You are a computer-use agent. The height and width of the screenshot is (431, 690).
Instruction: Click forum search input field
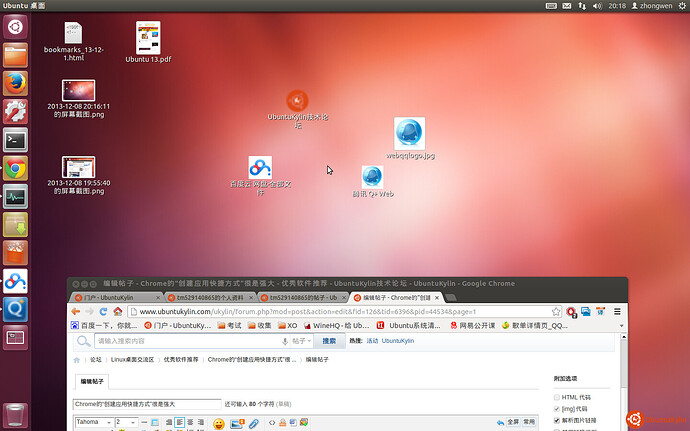189,341
